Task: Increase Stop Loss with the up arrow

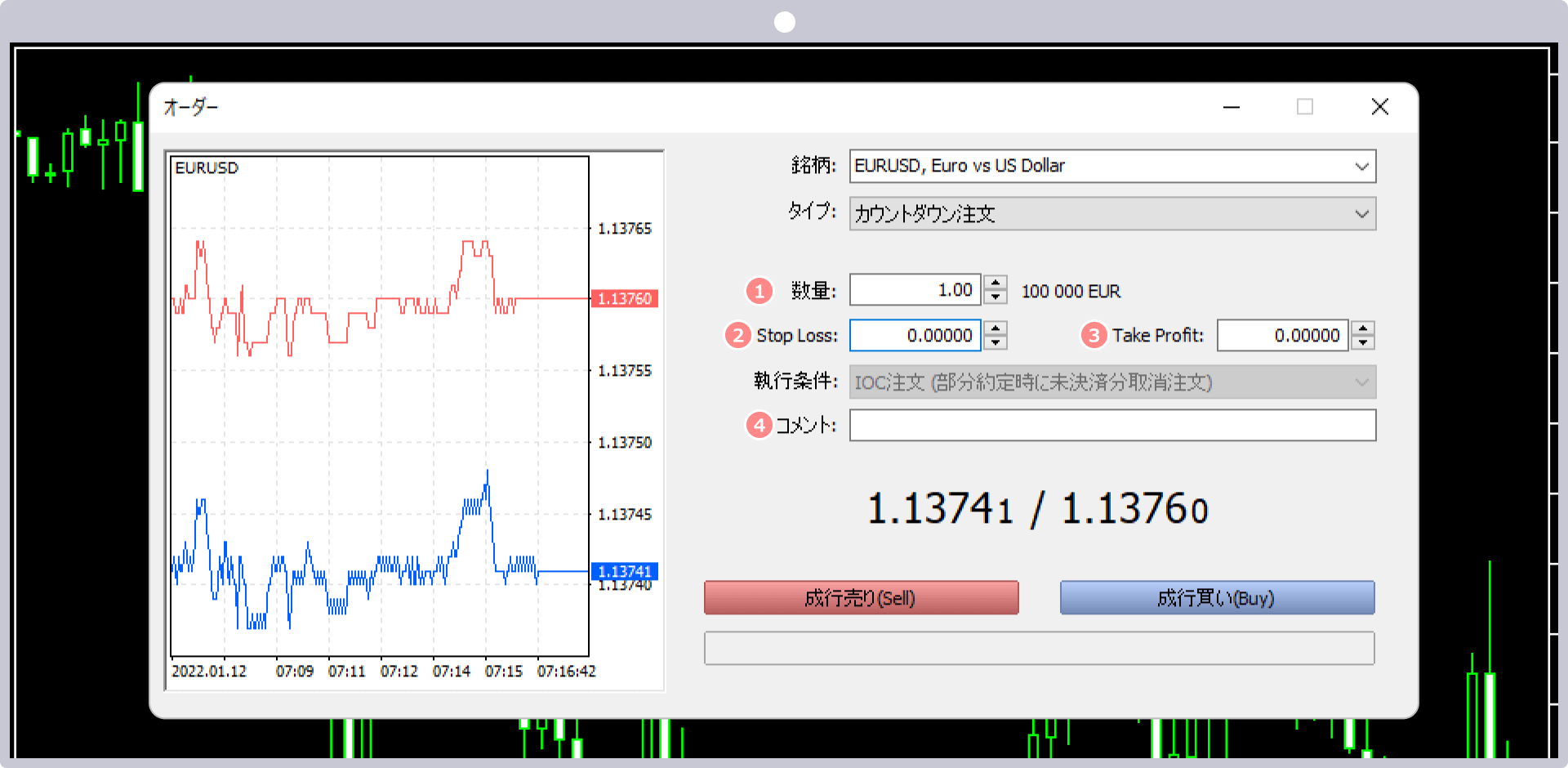Action: tap(996, 328)
